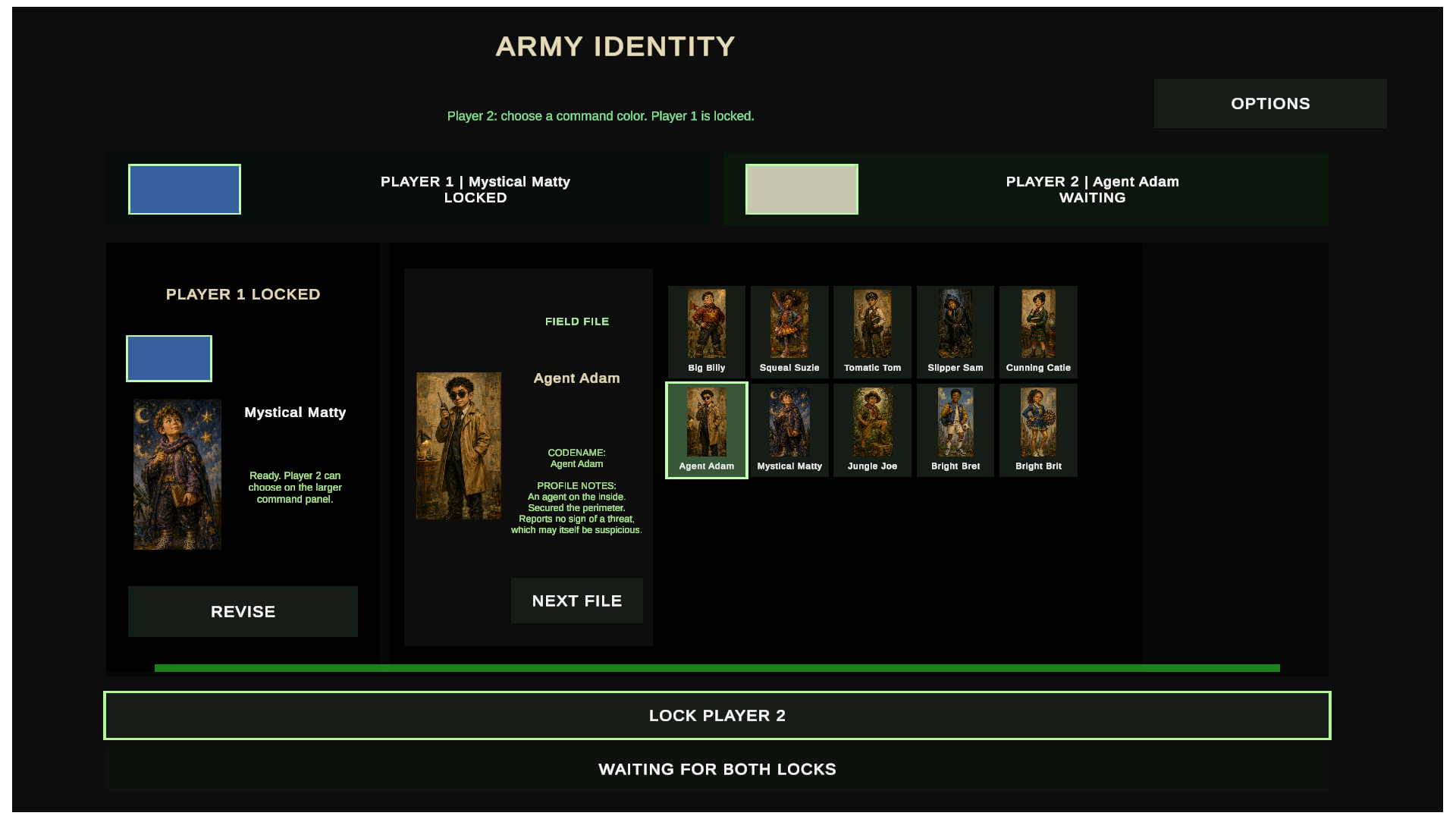1456x819 pixels.
Task: Click Mystical Matty portrait in locked panel
Action: point(177,475)
